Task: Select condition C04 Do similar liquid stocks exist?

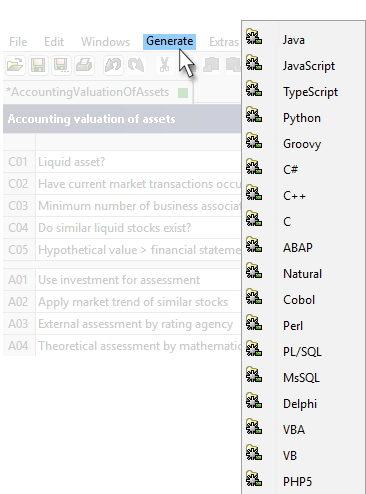Action: point(122,228)
